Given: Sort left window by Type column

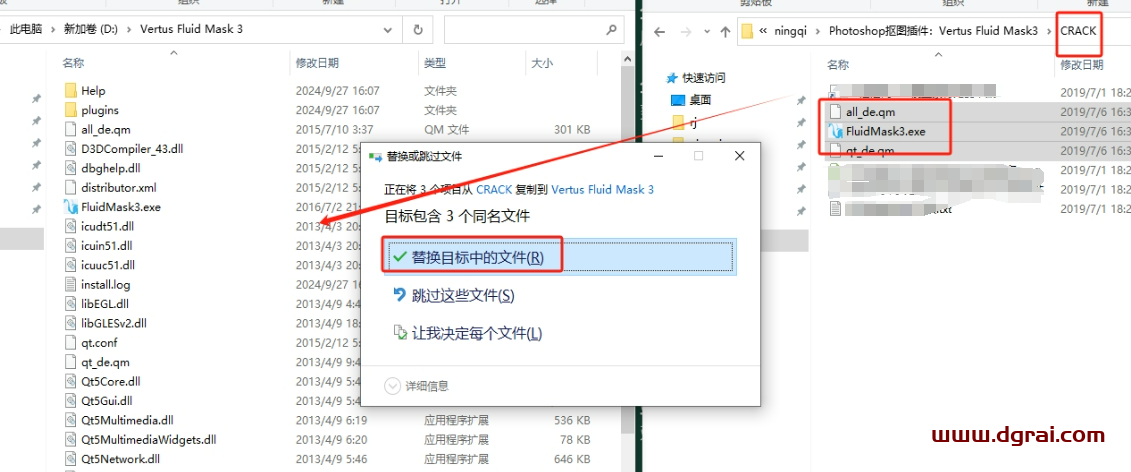Looking at the screenshot, I should (x=435, y=64).
